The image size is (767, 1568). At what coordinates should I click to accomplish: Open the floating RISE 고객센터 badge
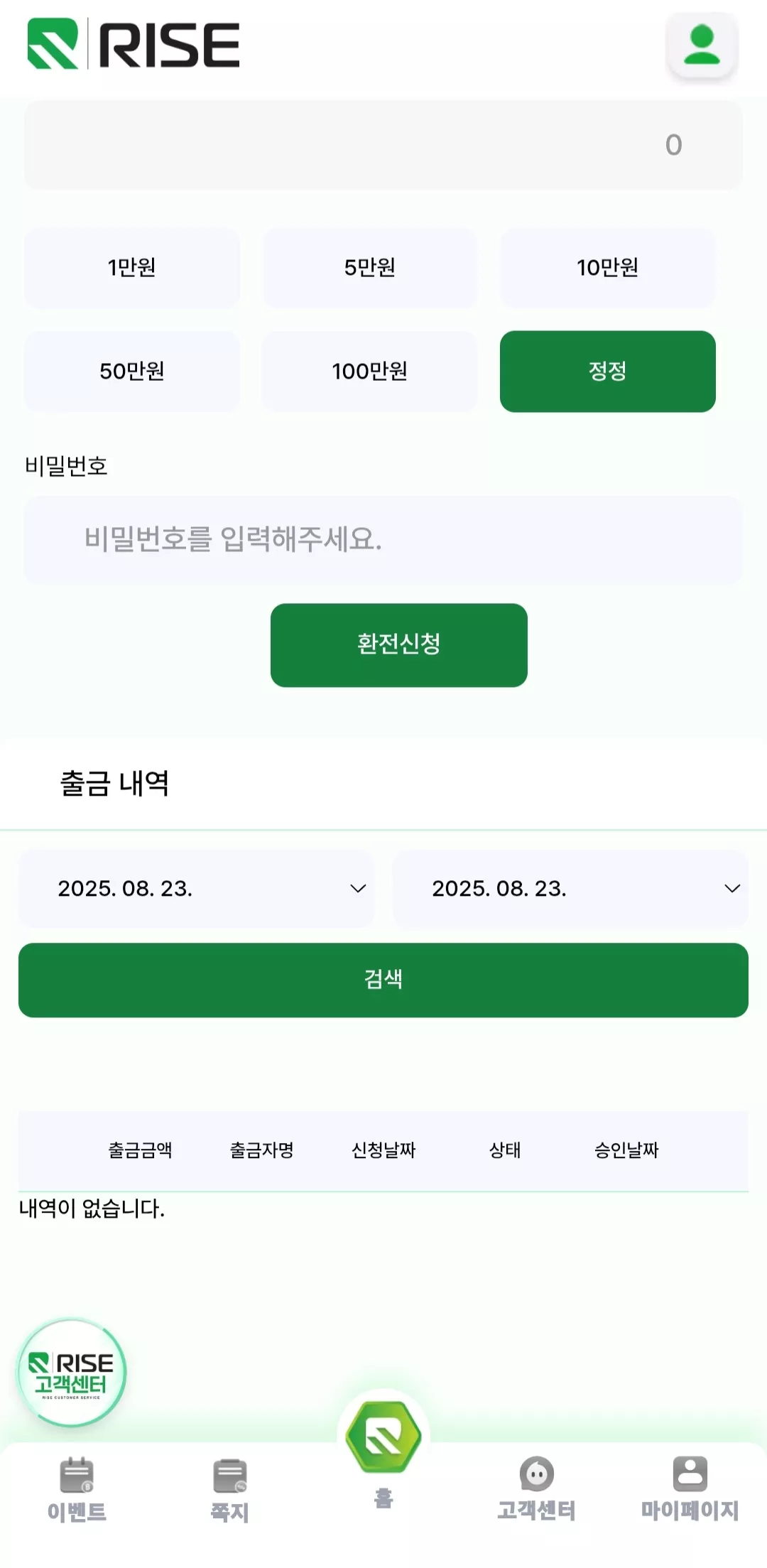point(72,1373)
